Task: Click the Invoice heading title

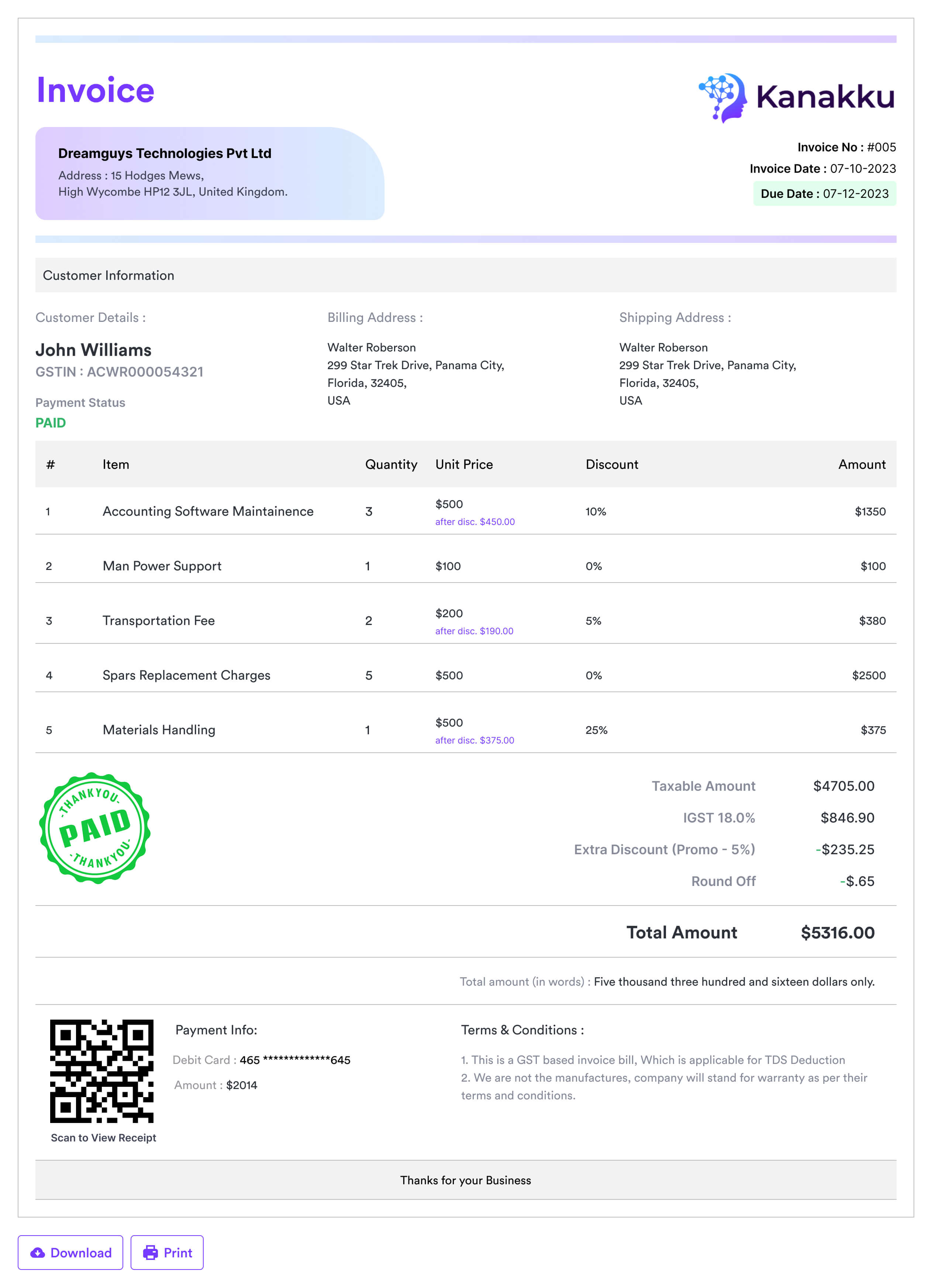Action: click(x=95, y=89)
